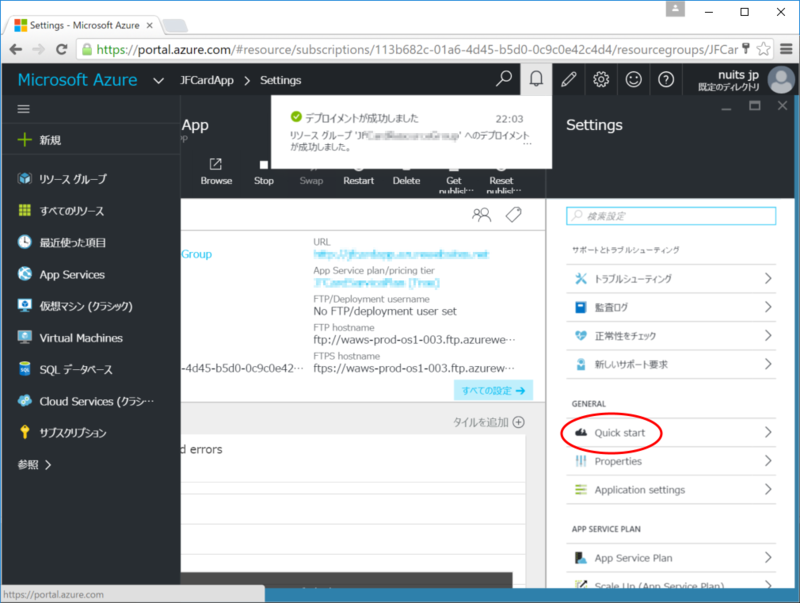
Task: Open SQL データベース in sidebar
Action: [x=91, y=369]
